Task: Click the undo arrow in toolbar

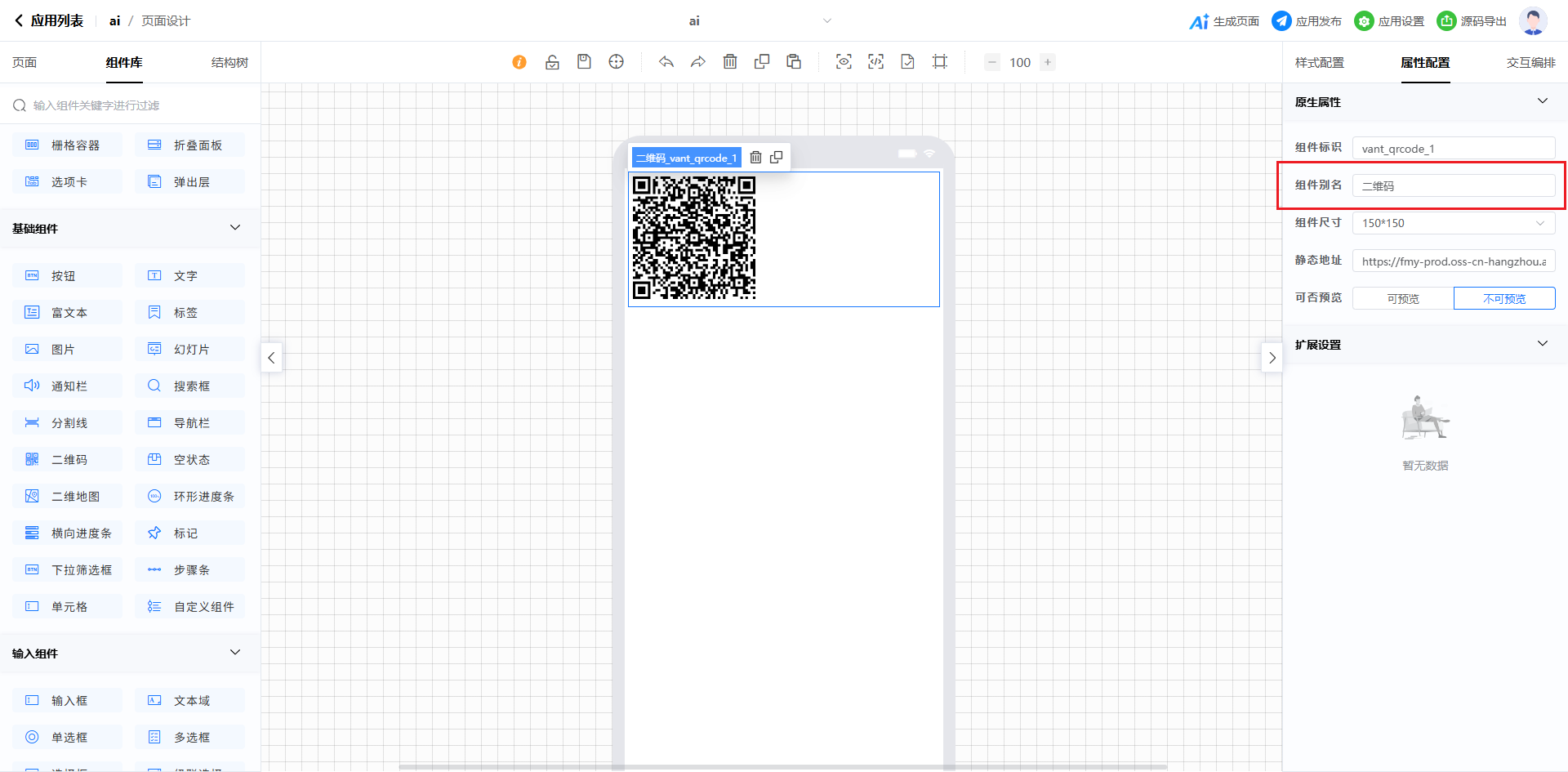Action: [x=666, y=62]
